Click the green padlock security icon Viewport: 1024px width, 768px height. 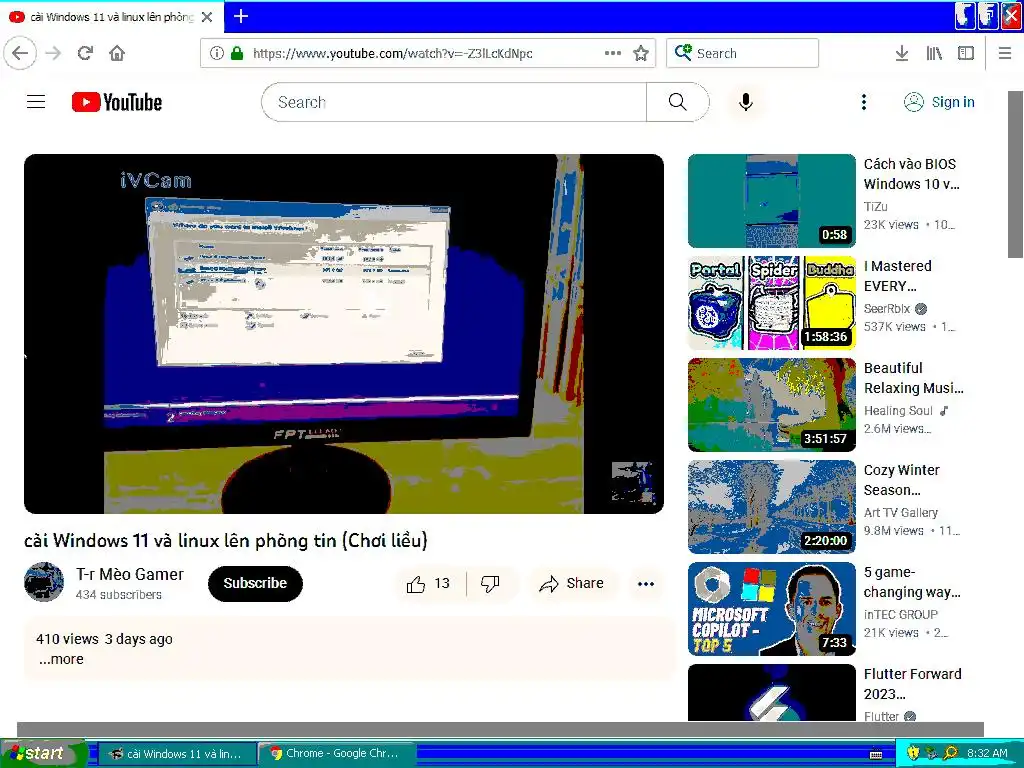pyautogui.click(x=237, y=53)
